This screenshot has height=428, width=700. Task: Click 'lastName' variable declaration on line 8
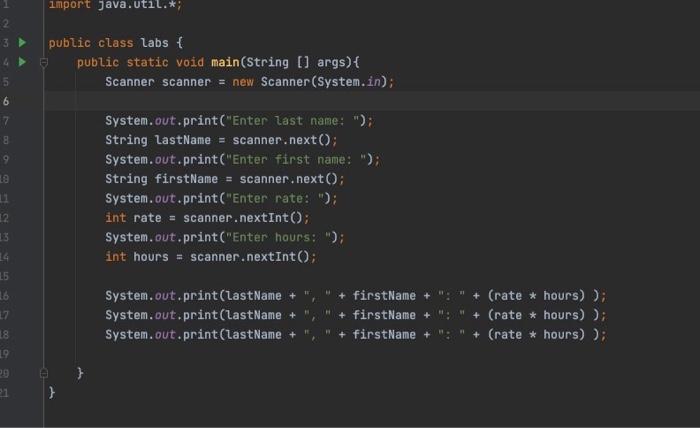click(x=183, y=140)
